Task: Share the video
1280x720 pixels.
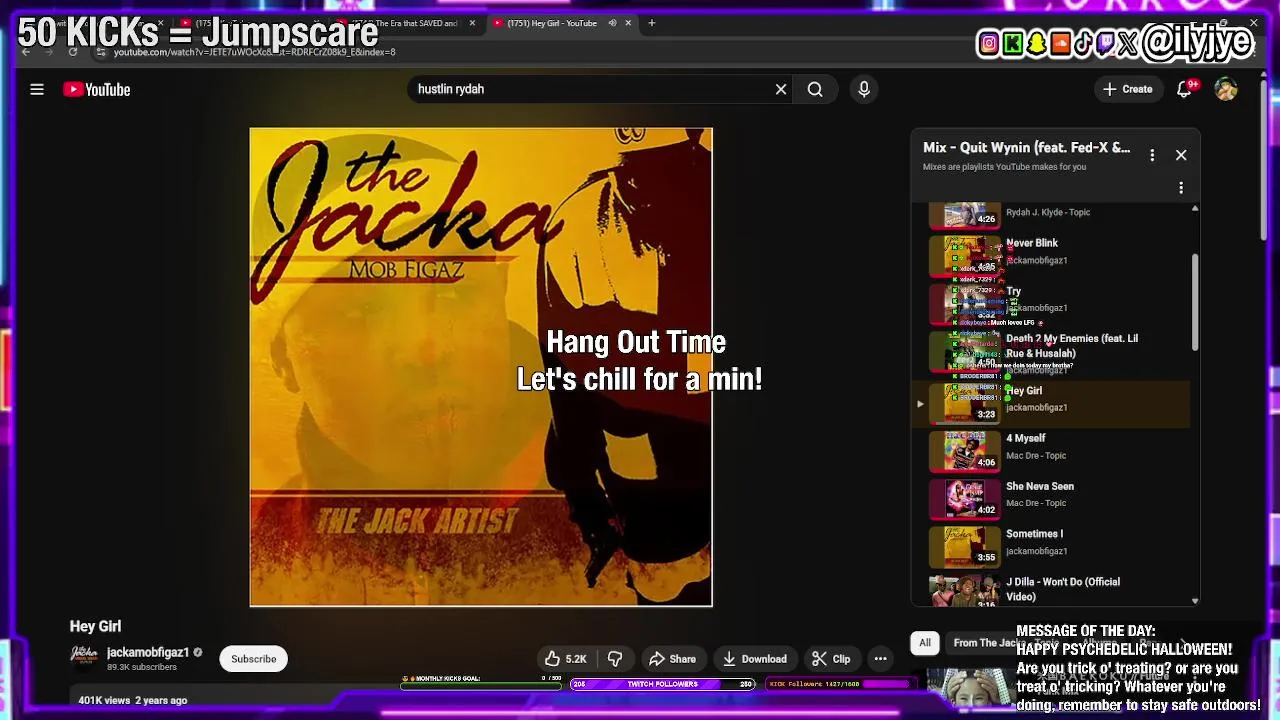Action: (x=672, y=659)
